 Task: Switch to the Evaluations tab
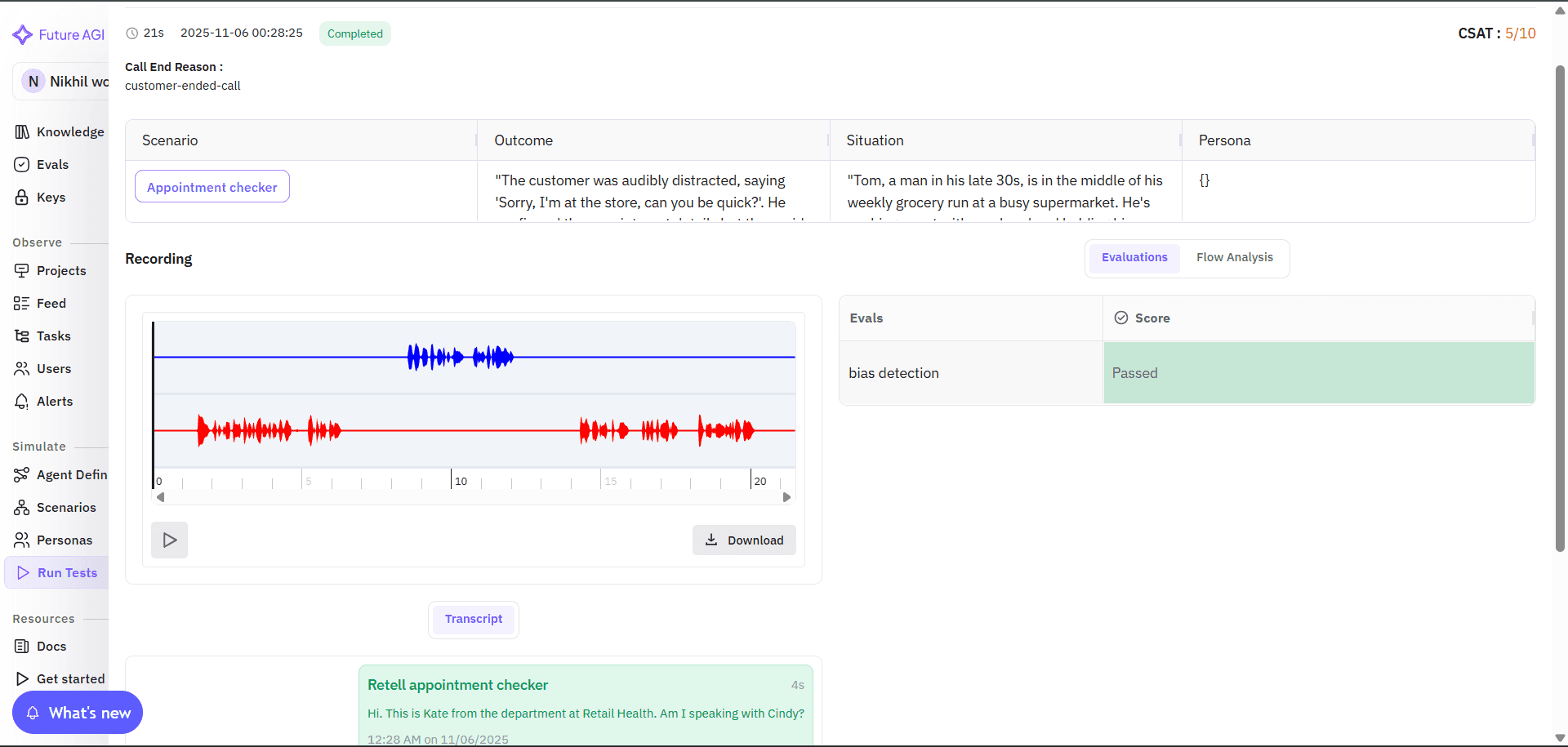(x=1134, y=258)
